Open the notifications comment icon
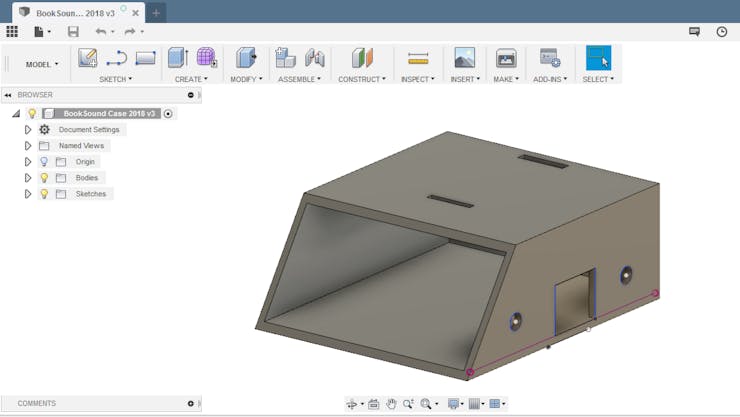Viewport: 740px width, 417px height. point(694,32)
